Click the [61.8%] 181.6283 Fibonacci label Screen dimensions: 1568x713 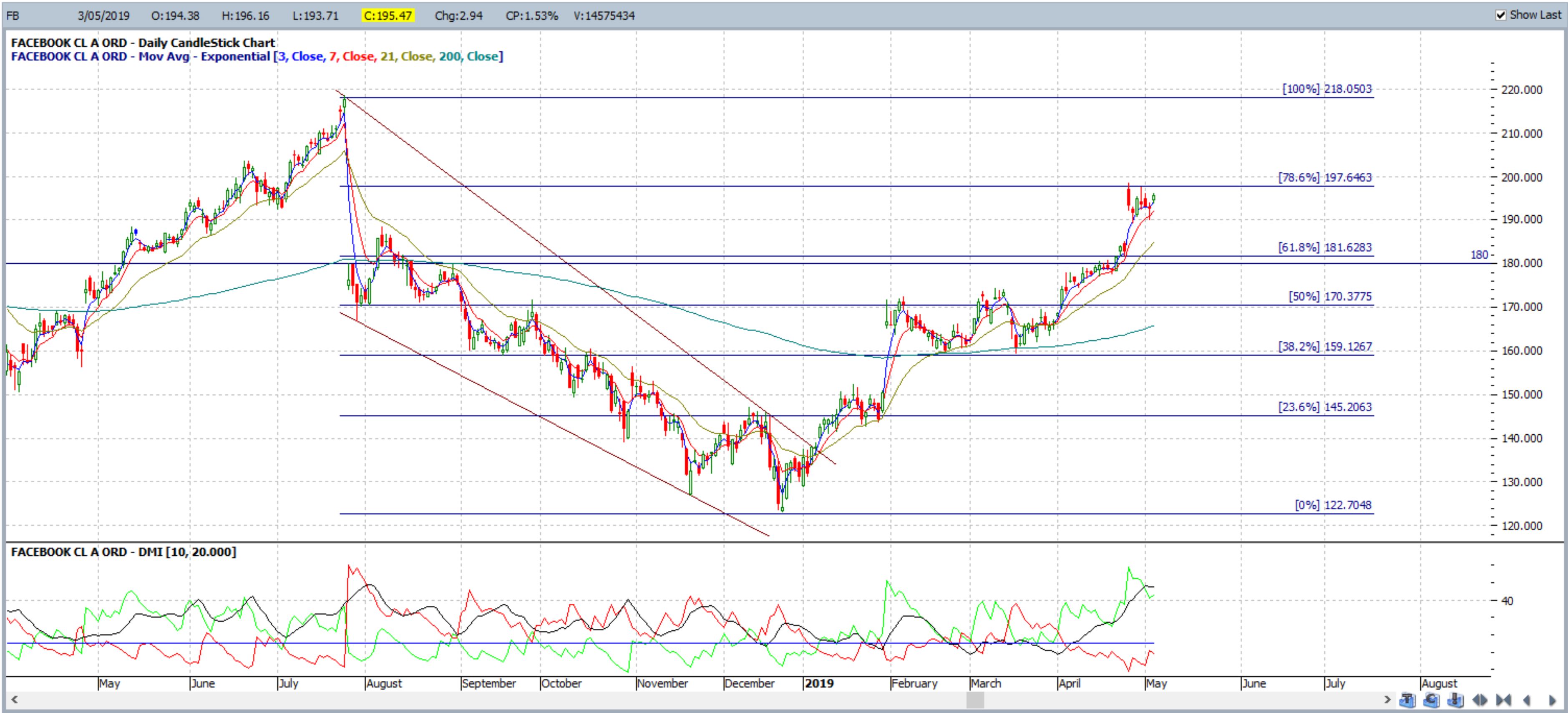point(1325,248)
